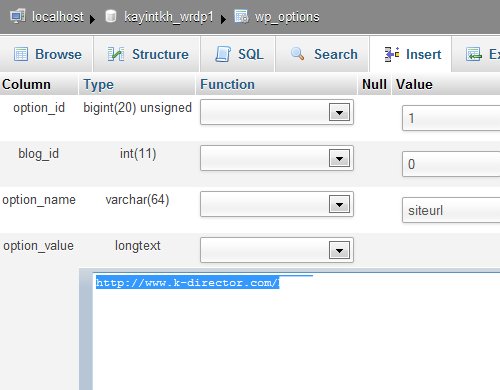
Task: Open function dropdown for option_id
Action: point(277,112)
